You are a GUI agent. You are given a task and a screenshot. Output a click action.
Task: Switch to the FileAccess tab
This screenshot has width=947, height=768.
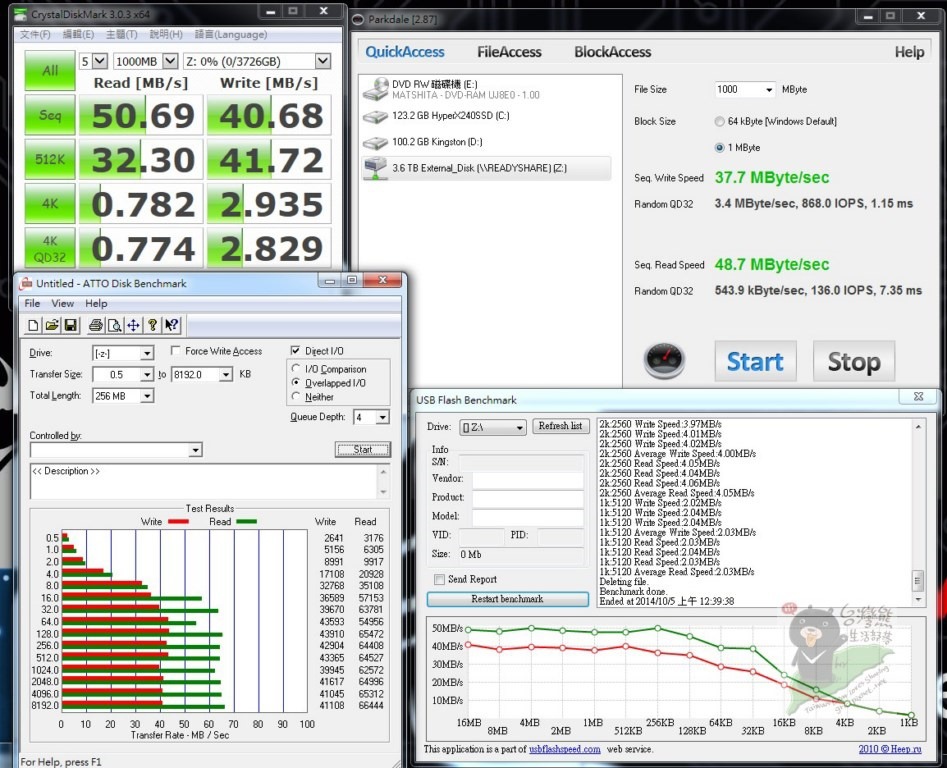click(509, 52)
